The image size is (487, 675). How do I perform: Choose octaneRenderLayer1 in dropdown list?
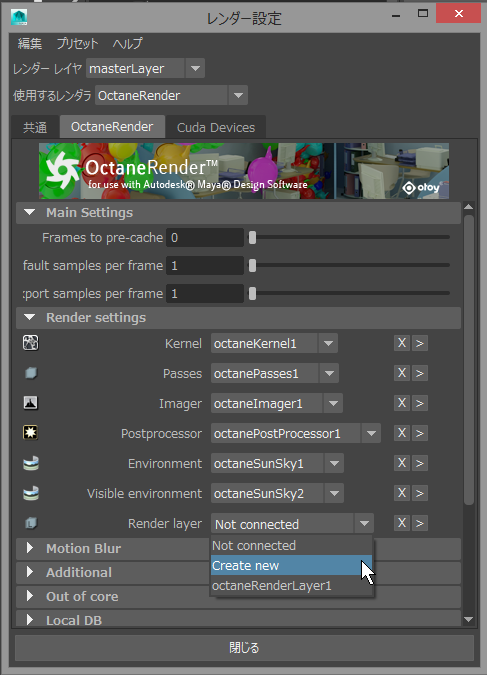pyautogui.click(x=291, y=585)
